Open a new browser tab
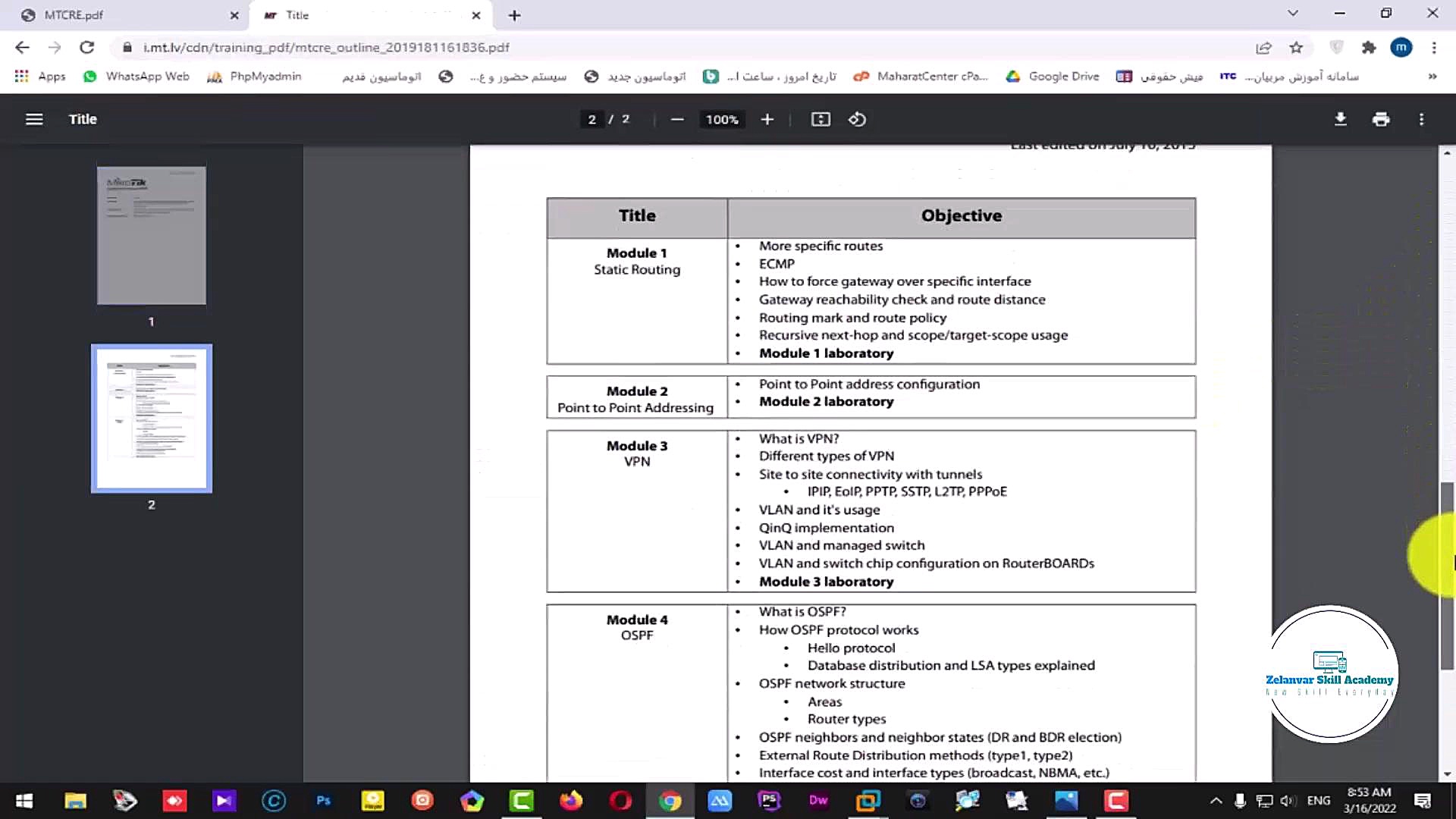This screenshot has width=1456, height=819. [514, 15]
